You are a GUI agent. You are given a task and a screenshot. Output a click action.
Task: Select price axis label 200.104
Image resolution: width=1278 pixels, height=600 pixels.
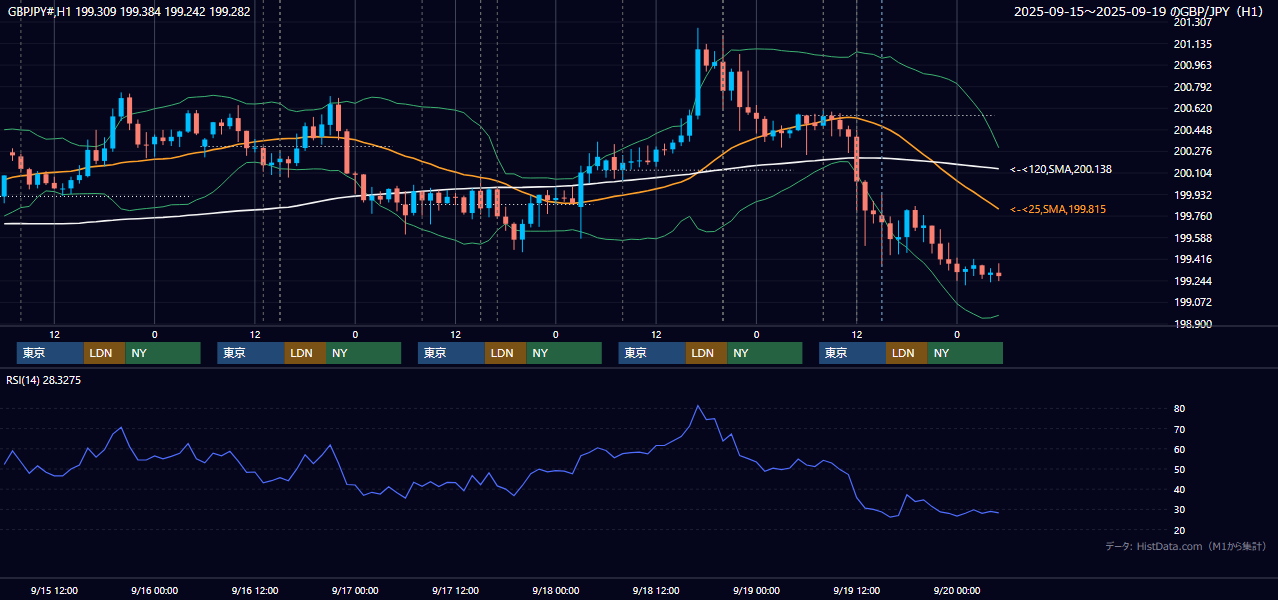coord(1193,173)
